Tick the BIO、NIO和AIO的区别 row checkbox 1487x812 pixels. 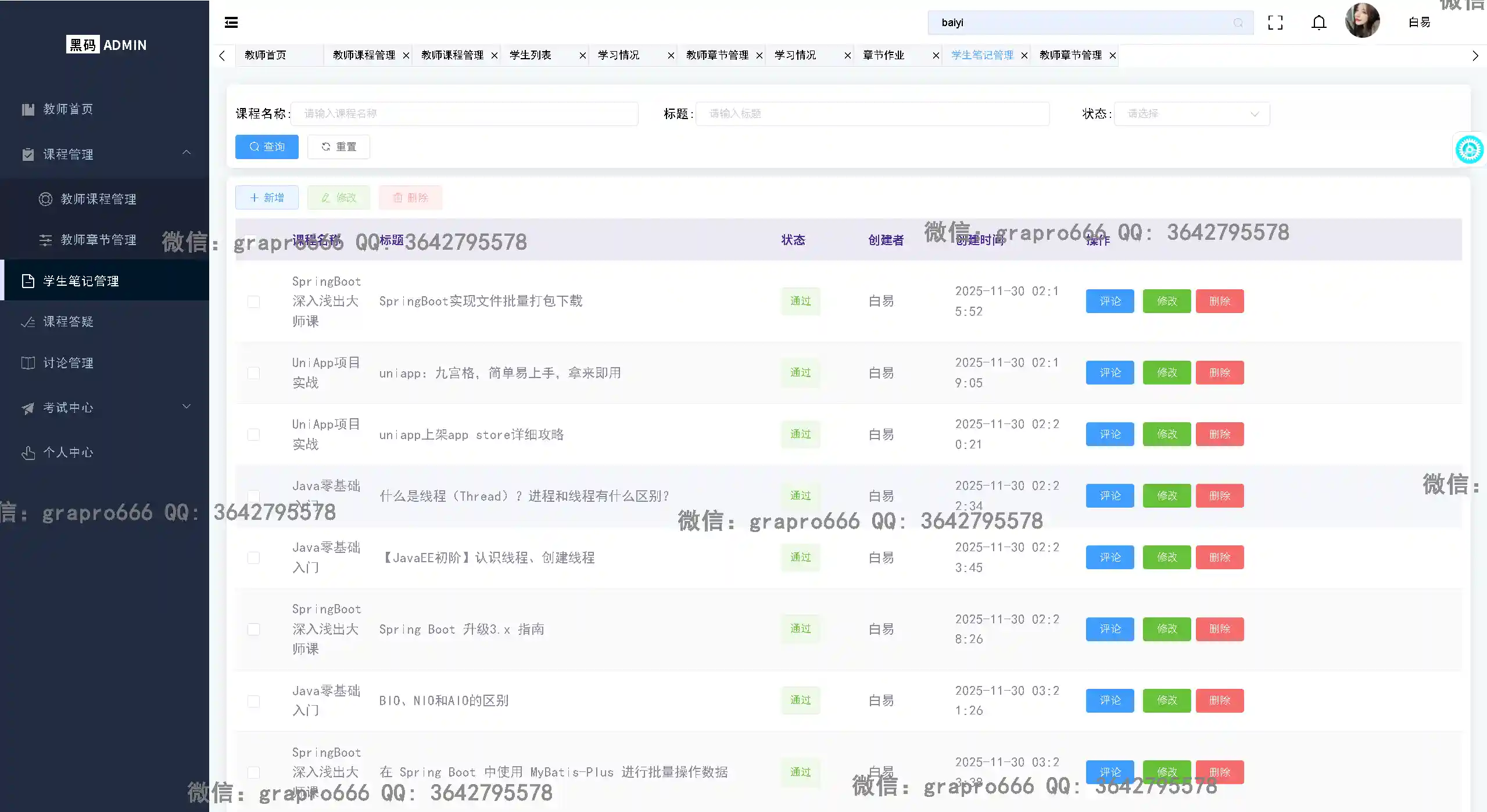coord(253,701)
